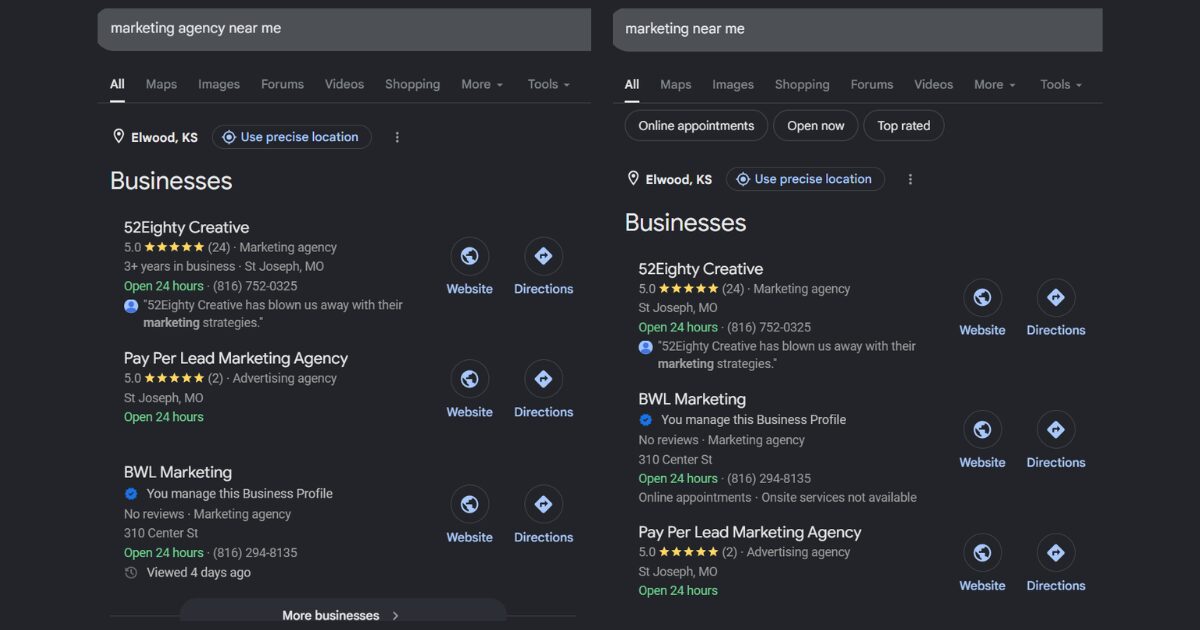The height and width of the screenshot is (630, 1200).
Task: Click Elwood, KS location pin in left search
Action: 118,137
